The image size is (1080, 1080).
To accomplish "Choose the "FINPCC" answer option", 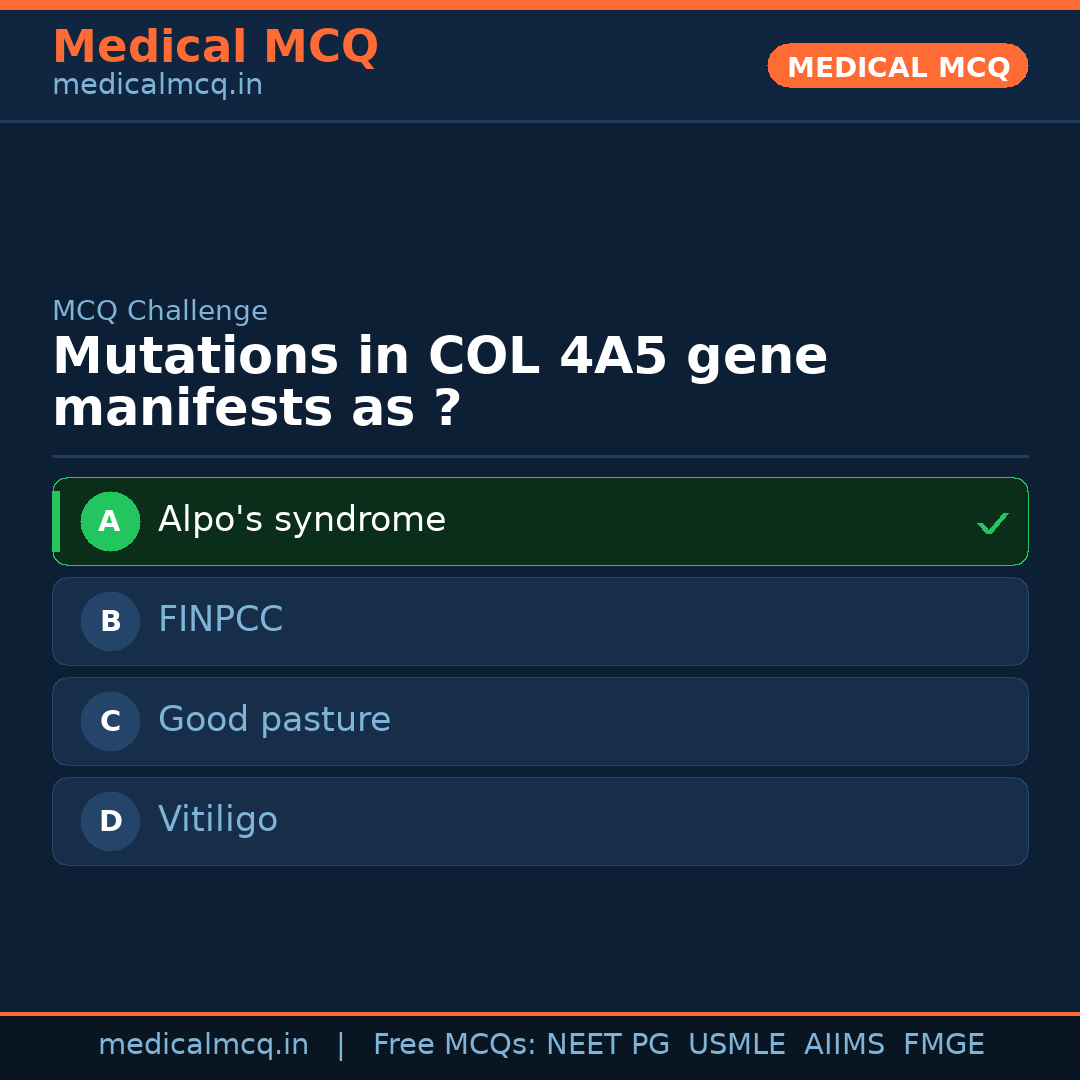I will pyautogui.click(x=220, y=620).
